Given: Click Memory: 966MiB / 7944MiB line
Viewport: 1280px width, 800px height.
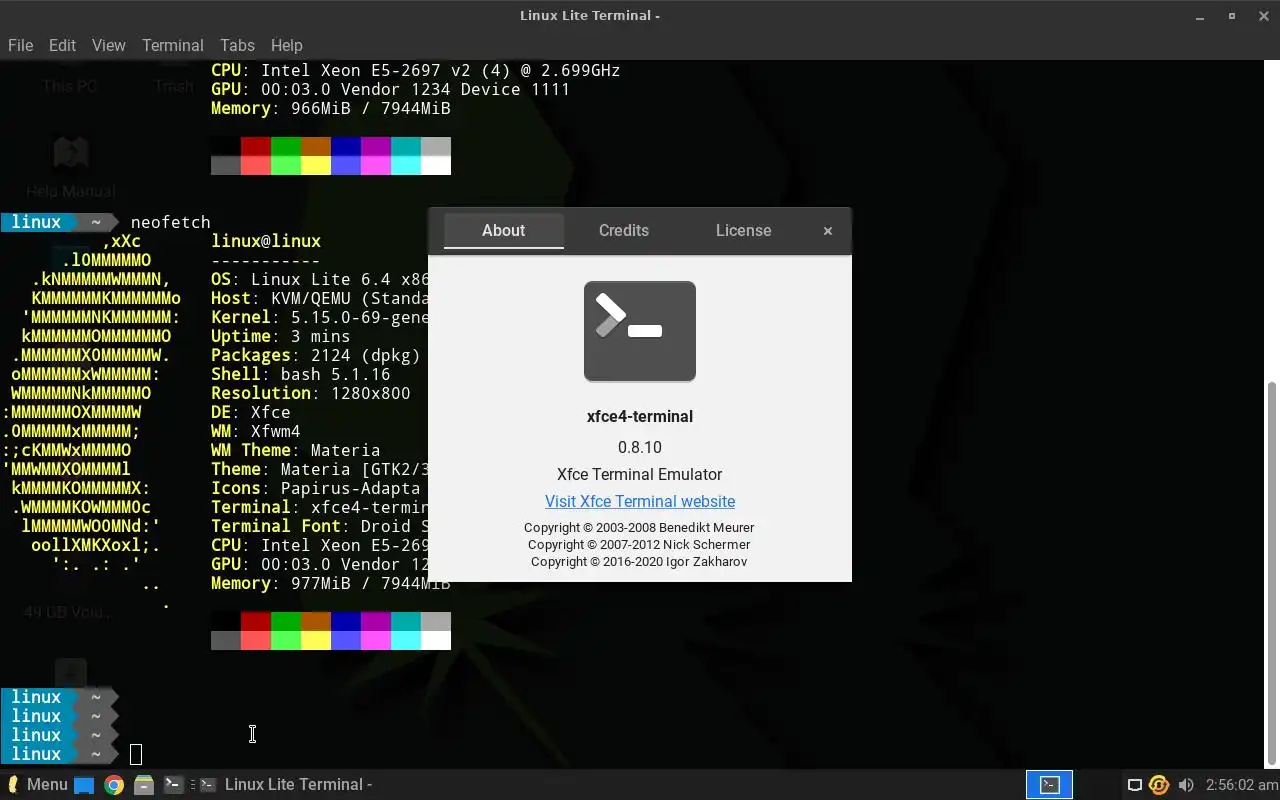Looking at the screenshot, I should (x=331, y=108).
